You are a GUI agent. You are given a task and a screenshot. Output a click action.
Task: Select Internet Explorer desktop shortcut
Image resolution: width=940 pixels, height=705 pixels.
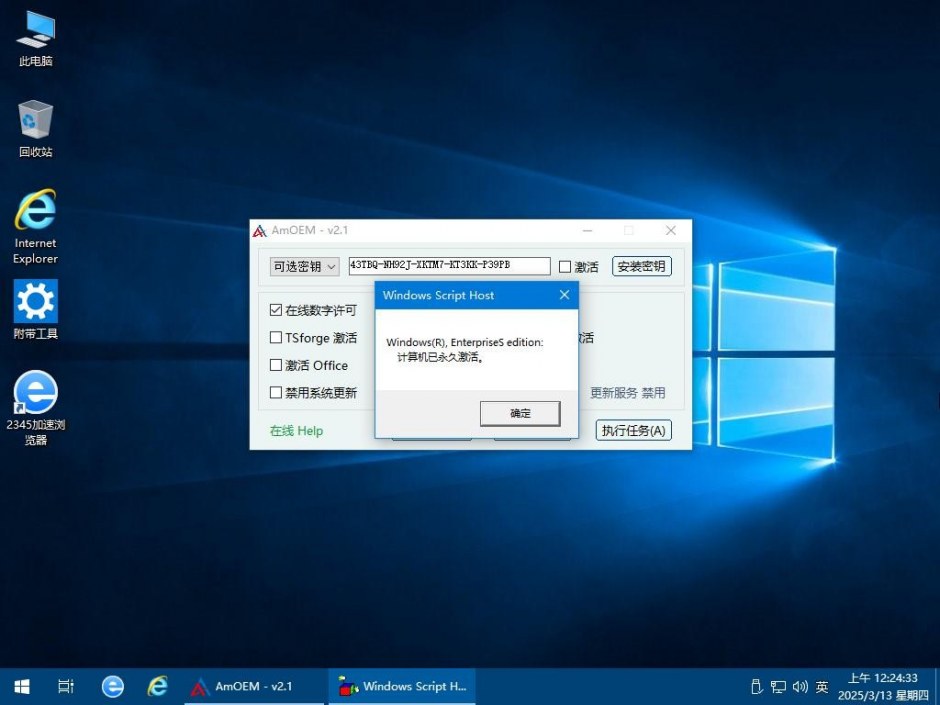[35, 227]
